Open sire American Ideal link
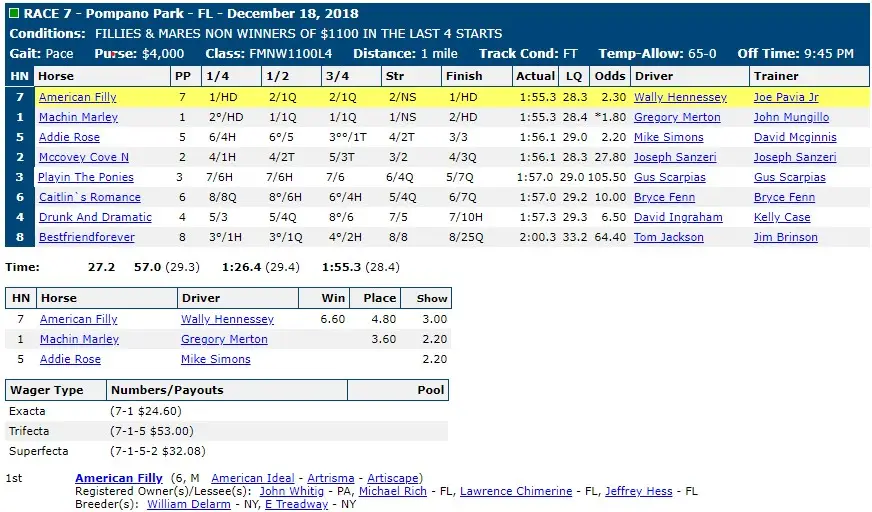The width and height of the screenshot is (872, 512). pyautogui.click(x=252, y=478)
